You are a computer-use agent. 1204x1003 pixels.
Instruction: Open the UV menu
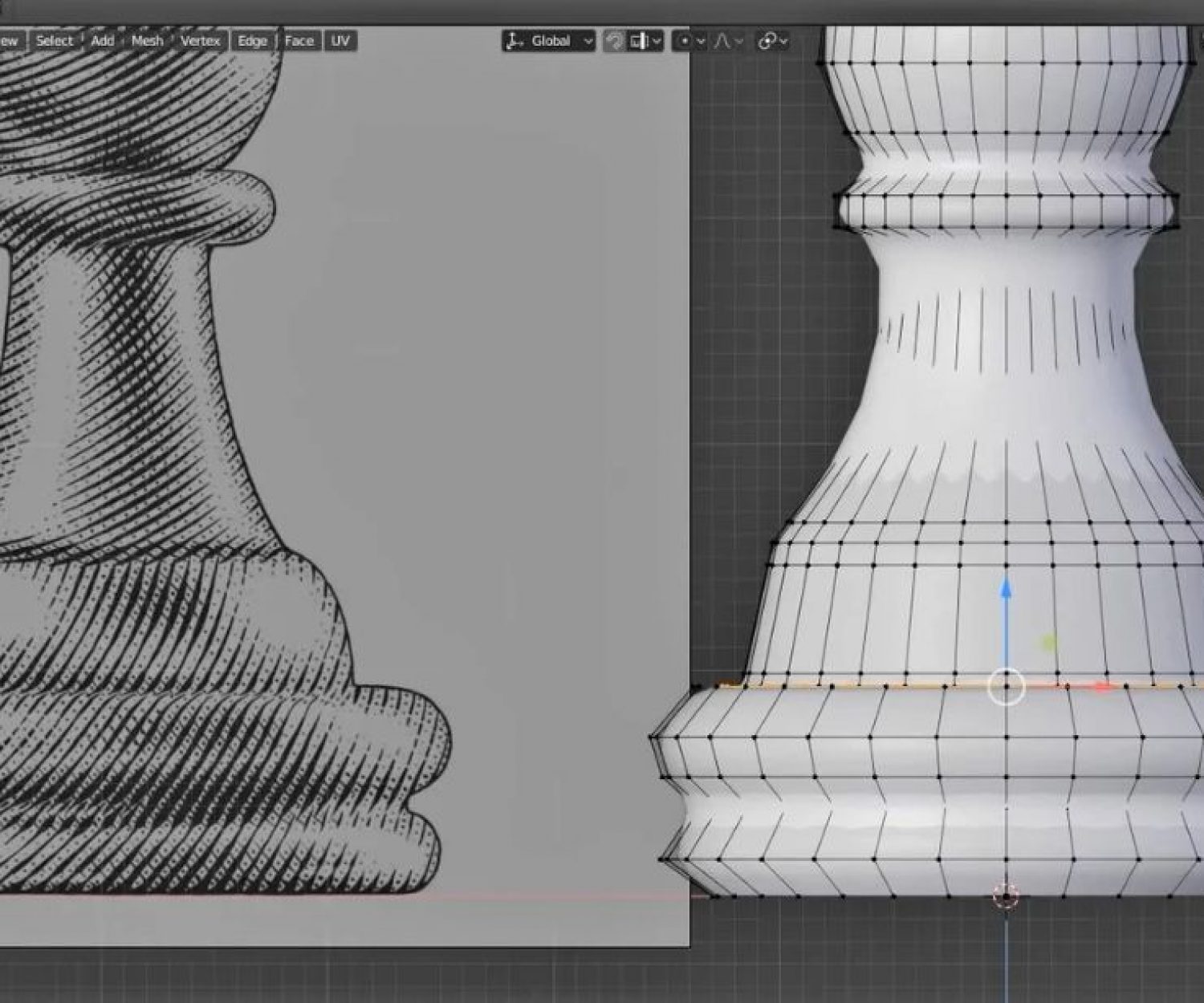coord(340,41)
